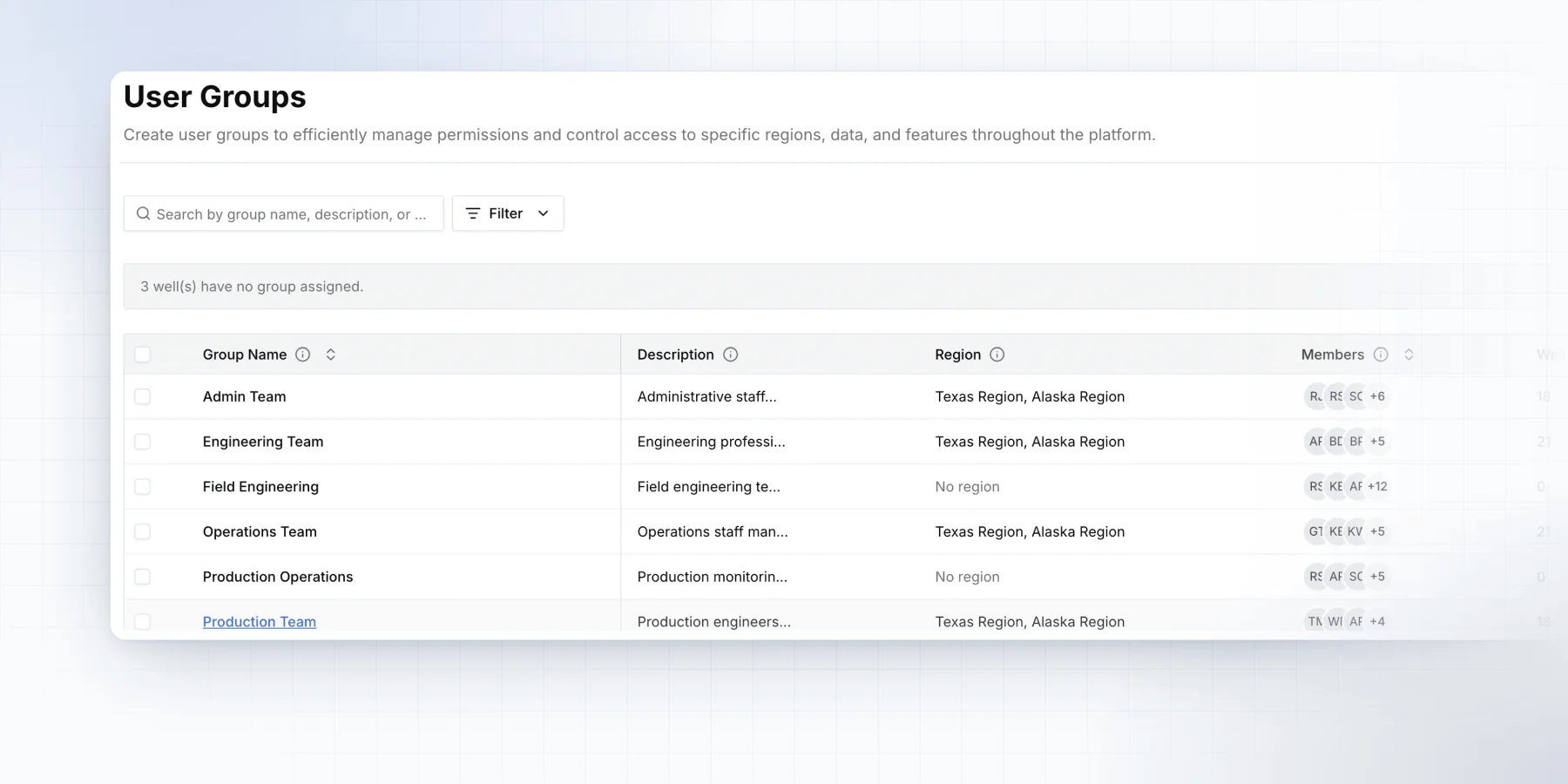Screen dimensions: 1568x784
Task: Click Field Engineering group name
Action: (260, 487)
